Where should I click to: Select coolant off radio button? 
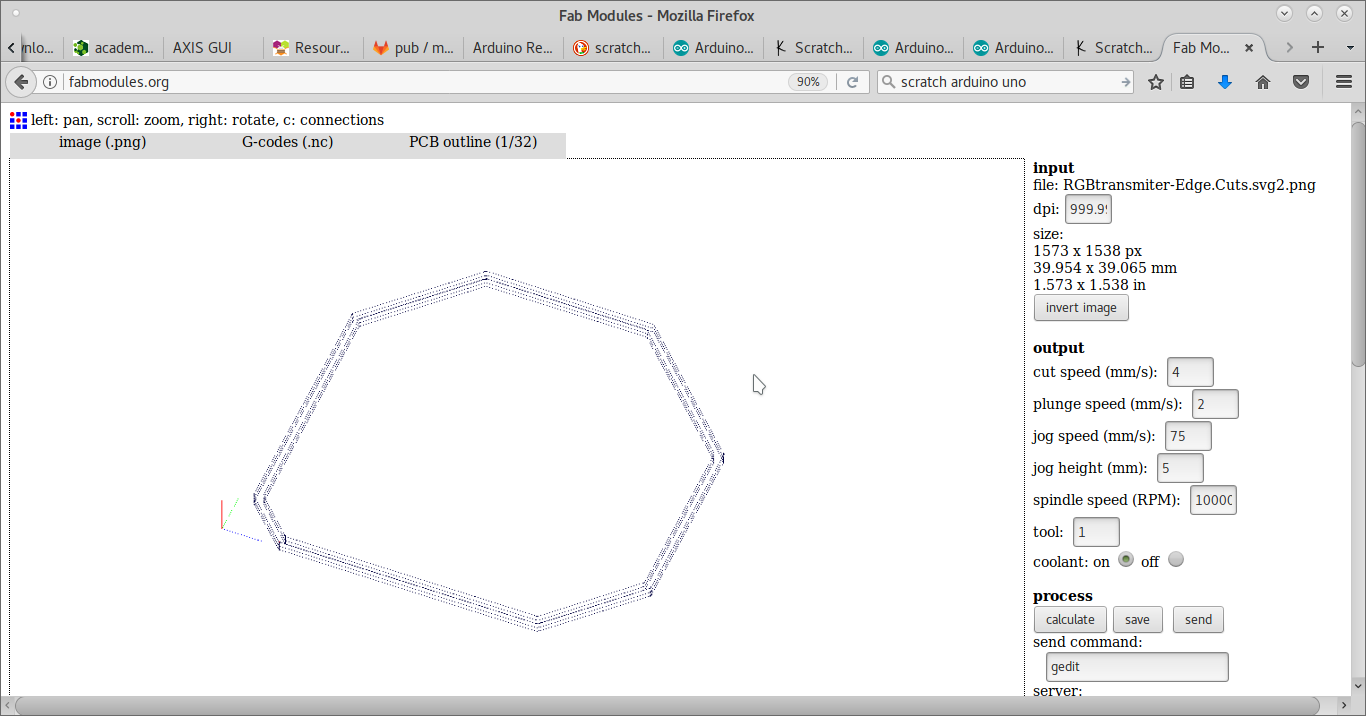(x=1176, y=559)
